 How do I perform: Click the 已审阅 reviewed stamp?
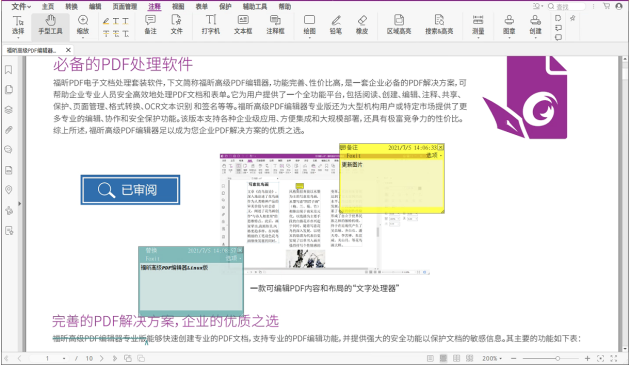tap(130, 190)
